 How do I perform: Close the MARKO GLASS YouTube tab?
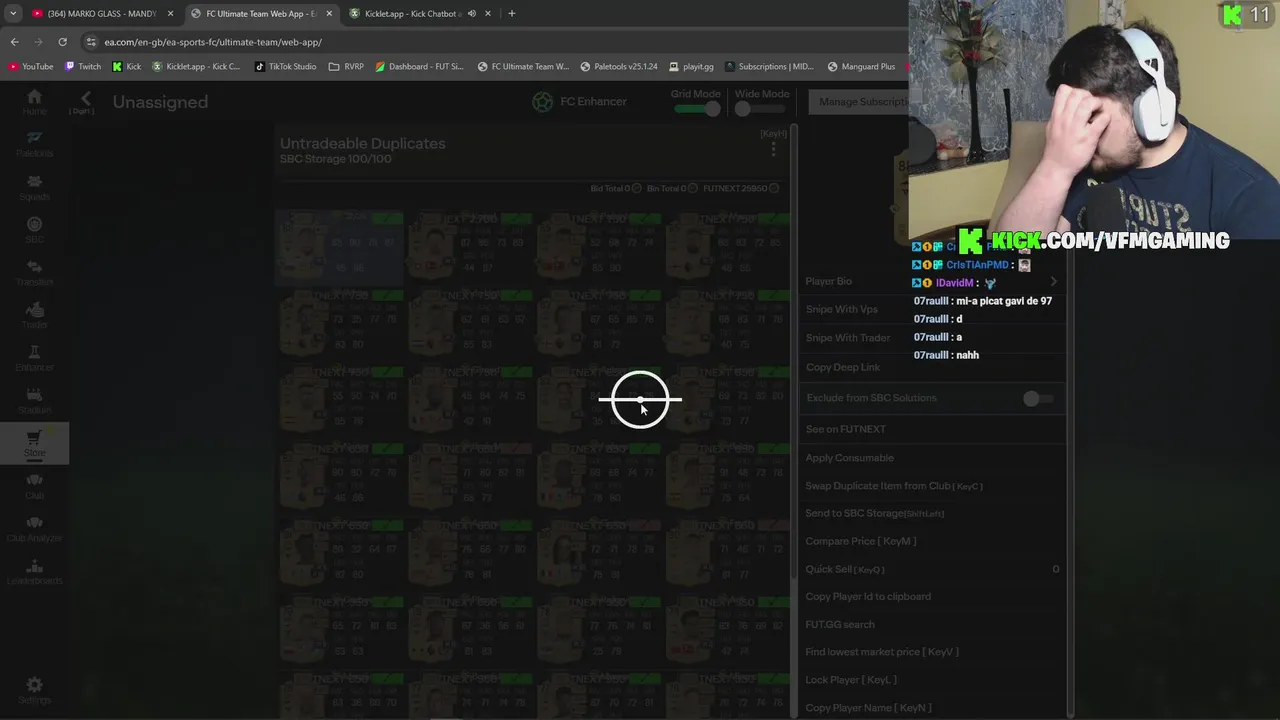point(170,14)
